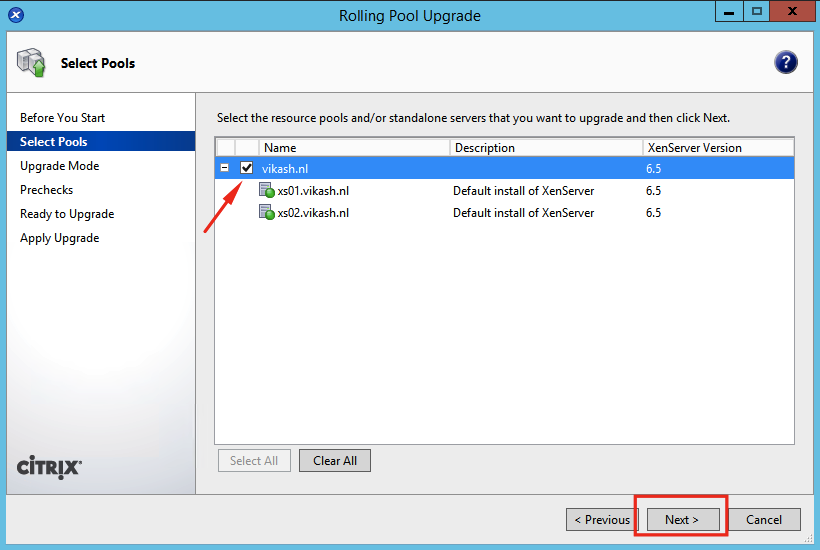Screen dimensions: 820x550
Task: Select the vikash.nl pool row name
Action: pos(284,168)
